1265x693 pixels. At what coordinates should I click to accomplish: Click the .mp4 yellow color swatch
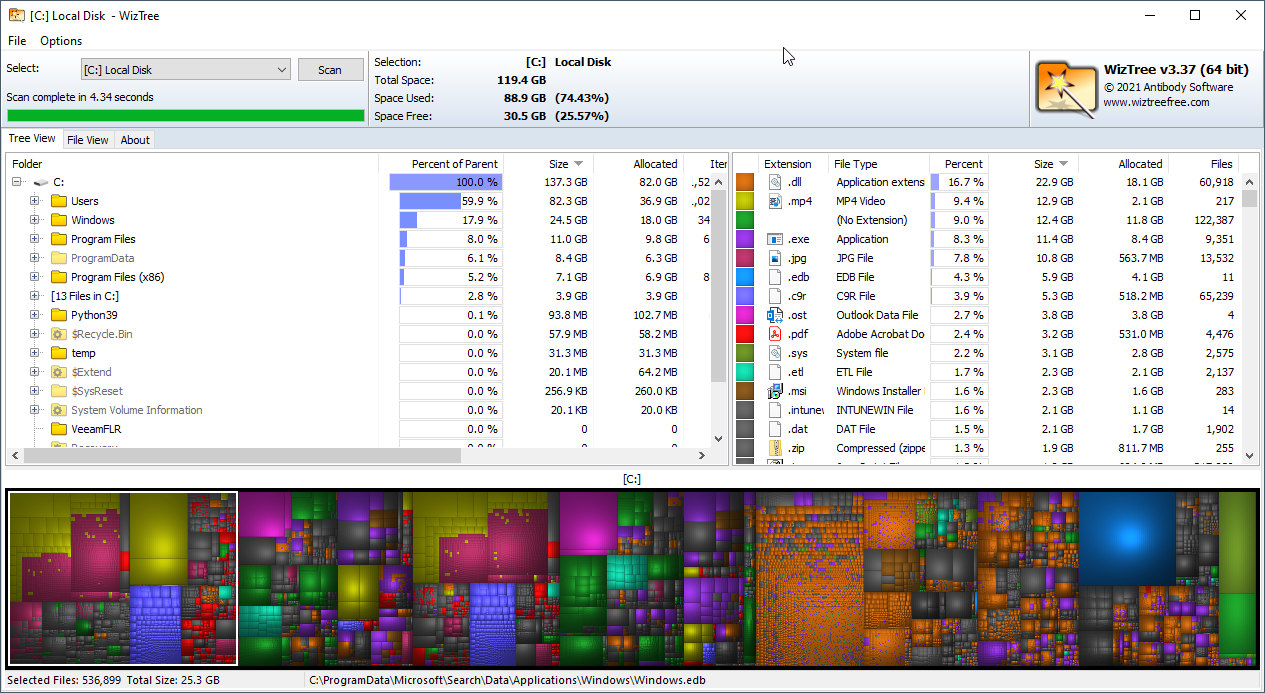pos(745,201)
